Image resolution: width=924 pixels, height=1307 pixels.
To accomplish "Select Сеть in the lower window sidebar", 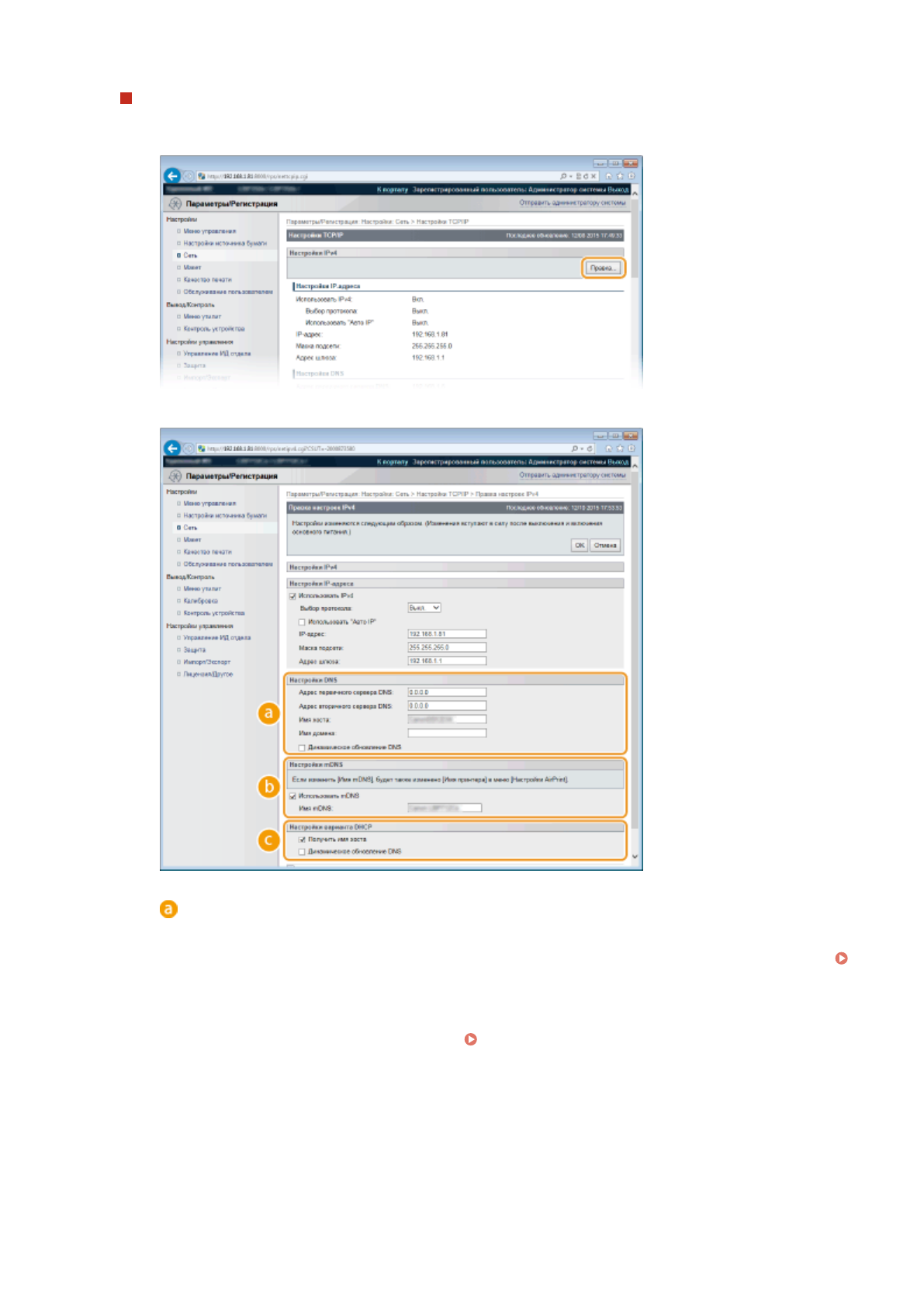I will click(x=190, y=528).
